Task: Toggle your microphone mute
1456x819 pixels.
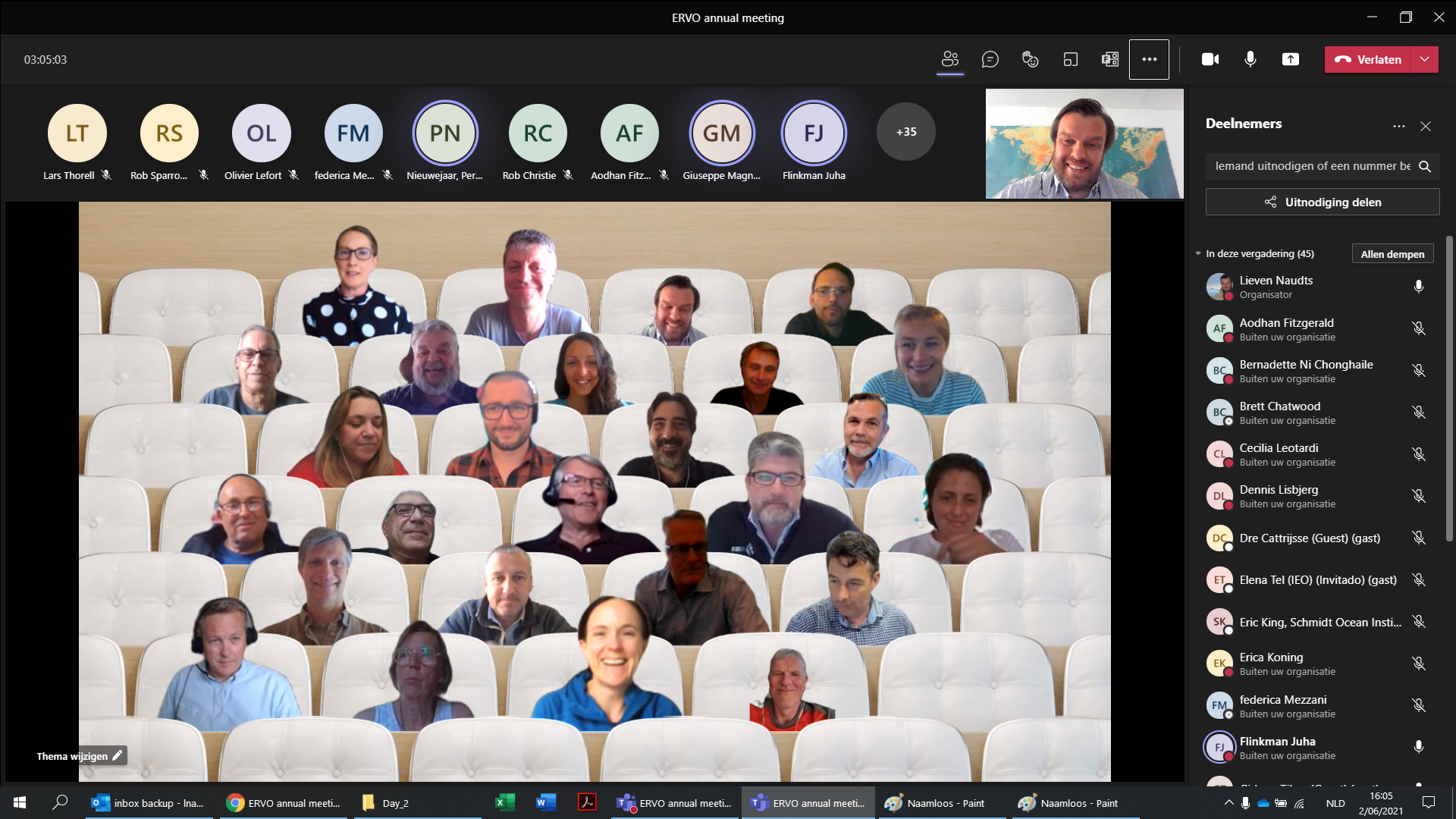Action: tap(1250, 59)
